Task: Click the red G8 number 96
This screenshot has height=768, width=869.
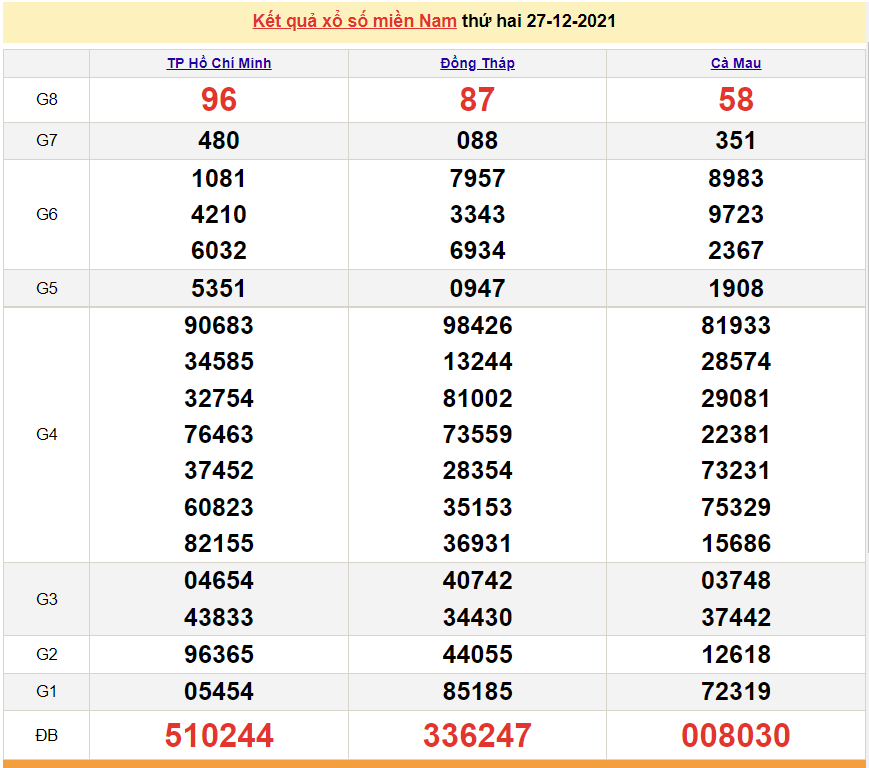Action: [219, 100]
